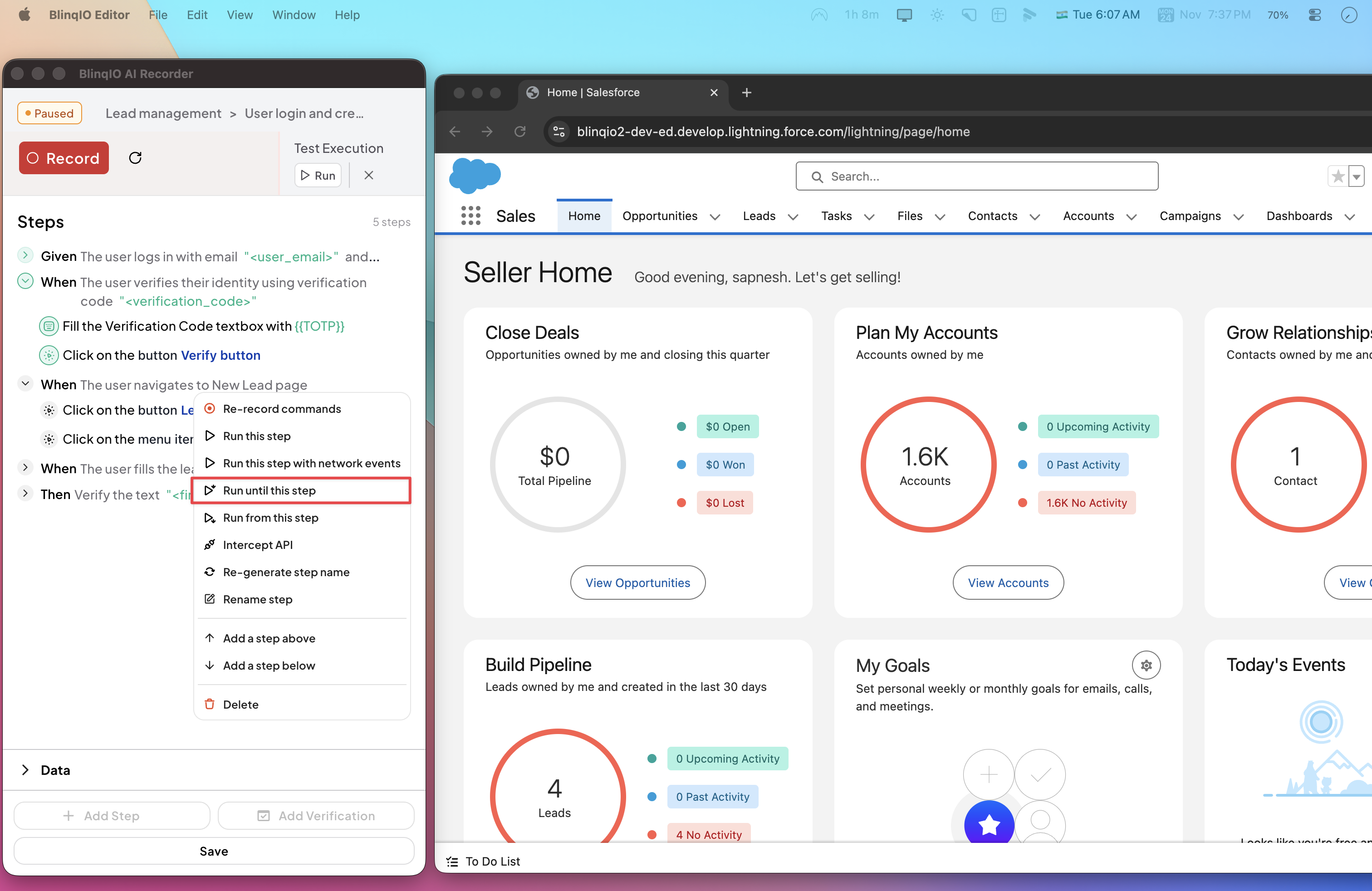The image size is (1372, 891).
Task: Expand the Given user logs in step
Action: (x=25, y=255)
